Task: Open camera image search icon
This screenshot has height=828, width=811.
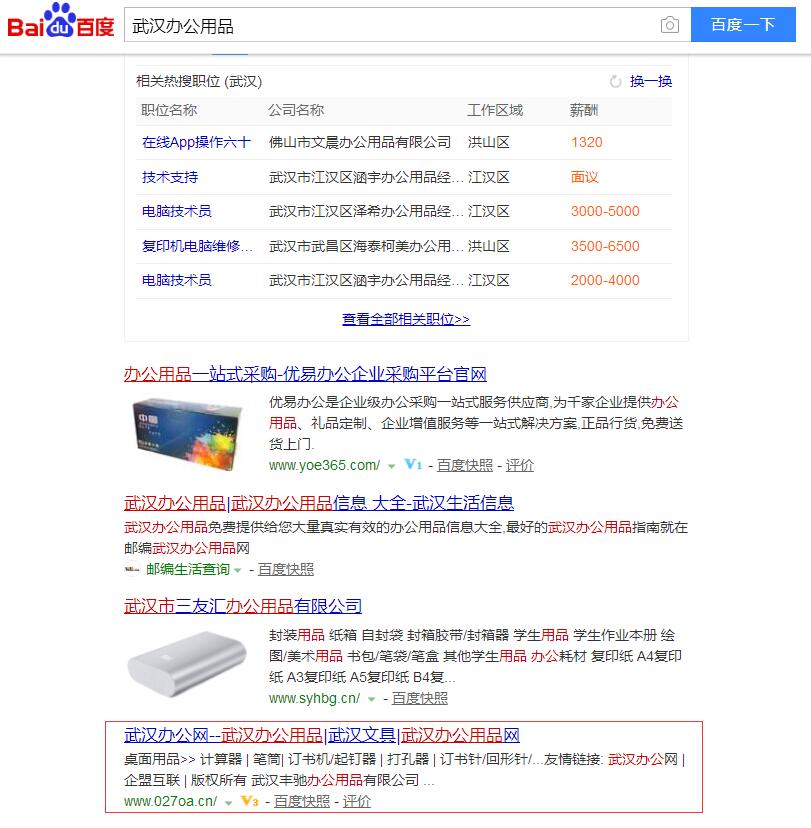Action: (669, 25)
